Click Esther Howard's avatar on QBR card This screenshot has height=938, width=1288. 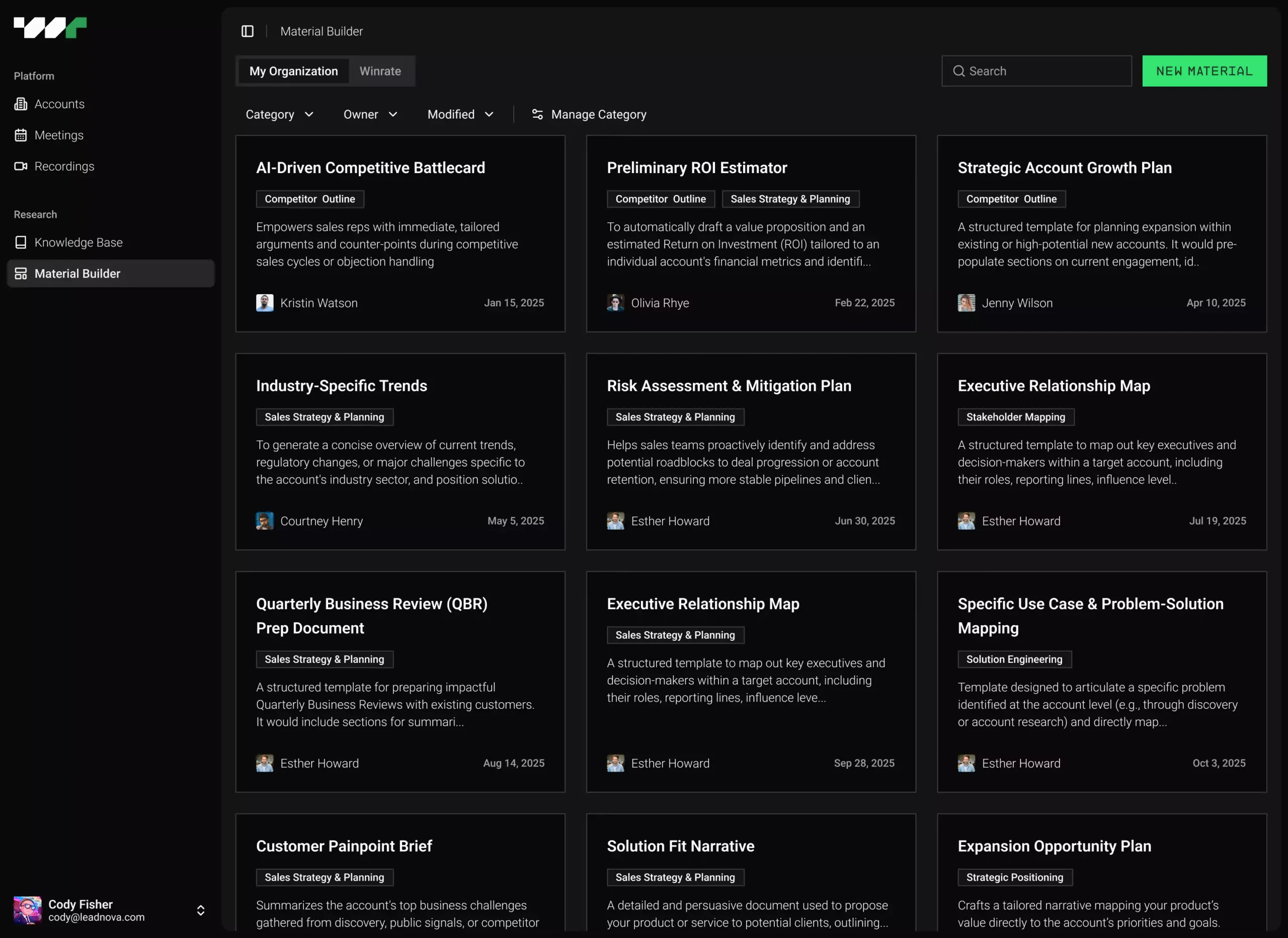(265, 763)
